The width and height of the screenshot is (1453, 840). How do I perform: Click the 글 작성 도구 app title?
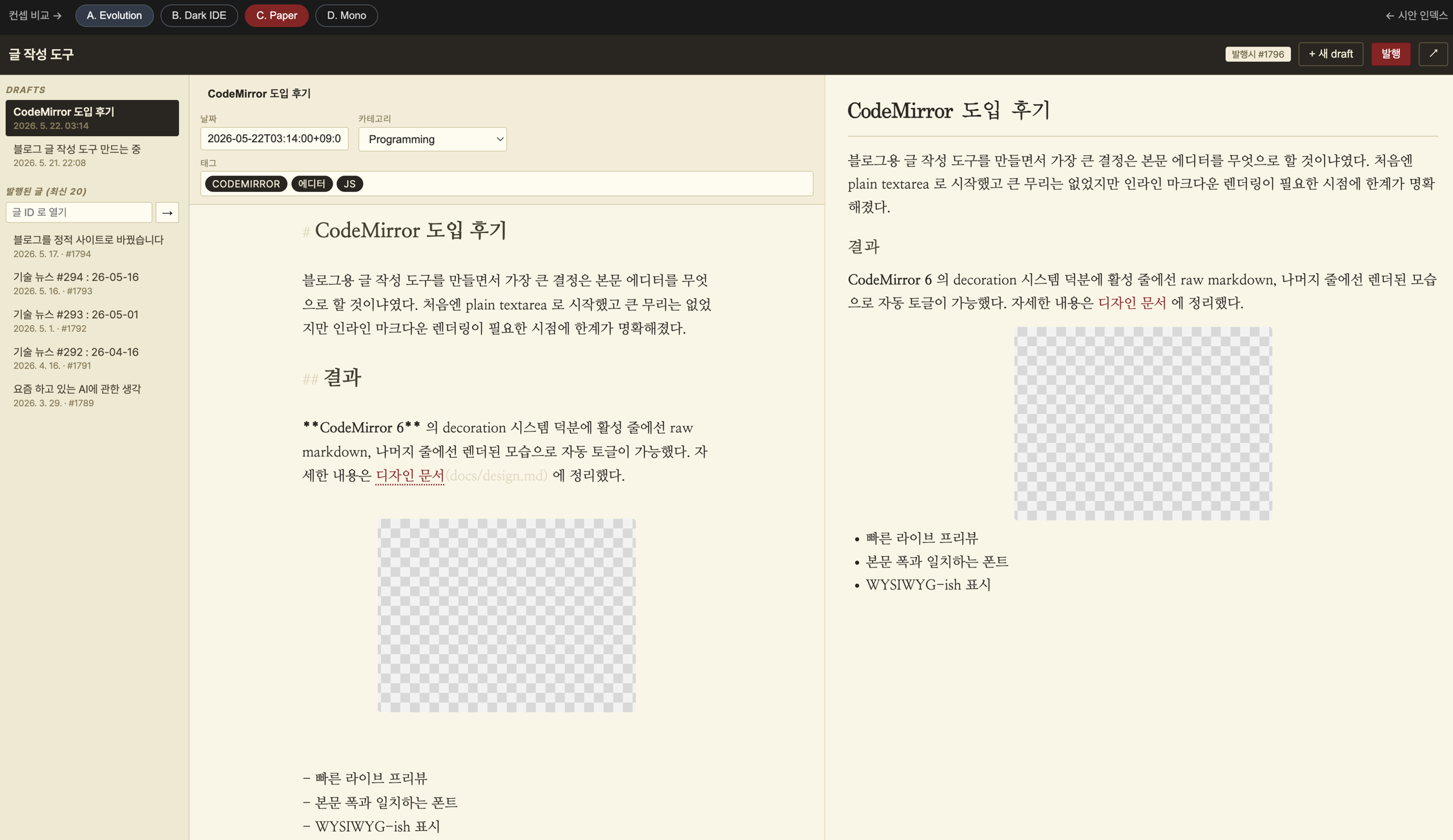tap(41, 54)
